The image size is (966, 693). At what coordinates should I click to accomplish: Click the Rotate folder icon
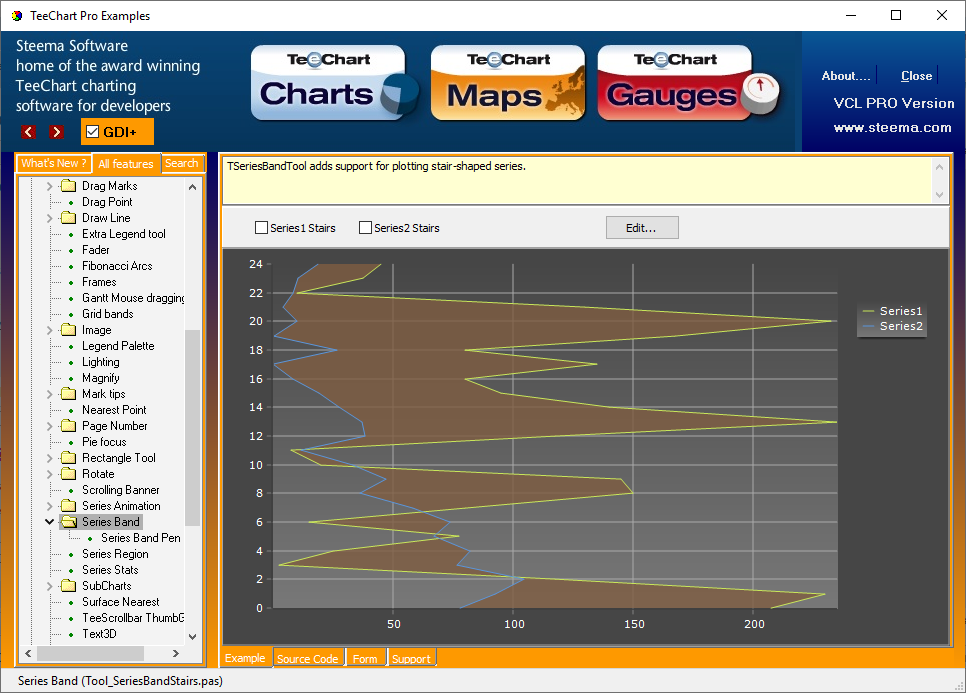point(68,474)
